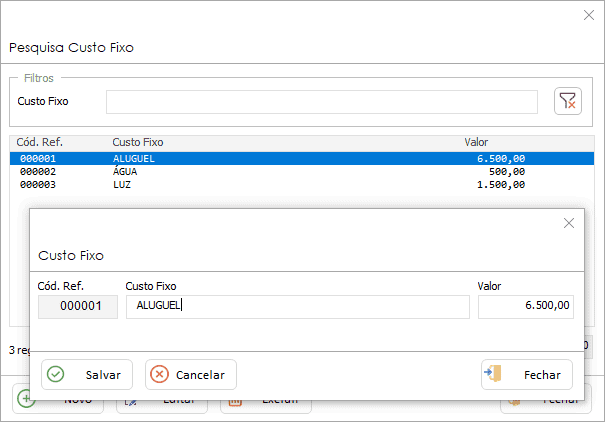This screenshot has width=605, height=422.
Task: Click value 6.500,00 in the selected row
Action: coord(501,159)
